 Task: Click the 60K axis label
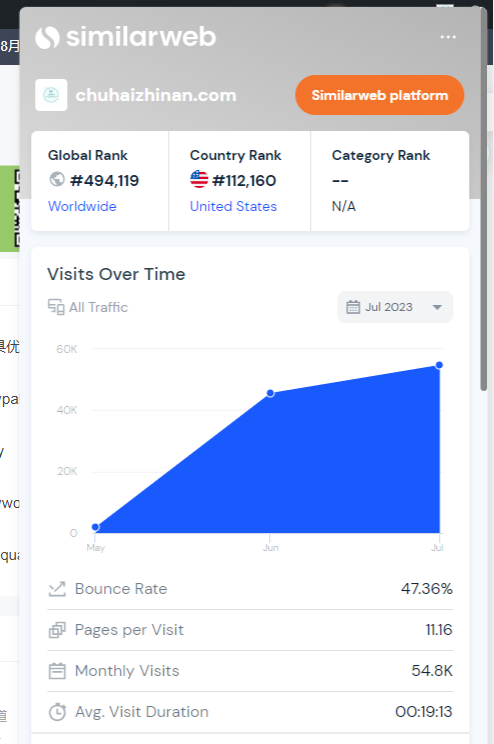point(66,349)
